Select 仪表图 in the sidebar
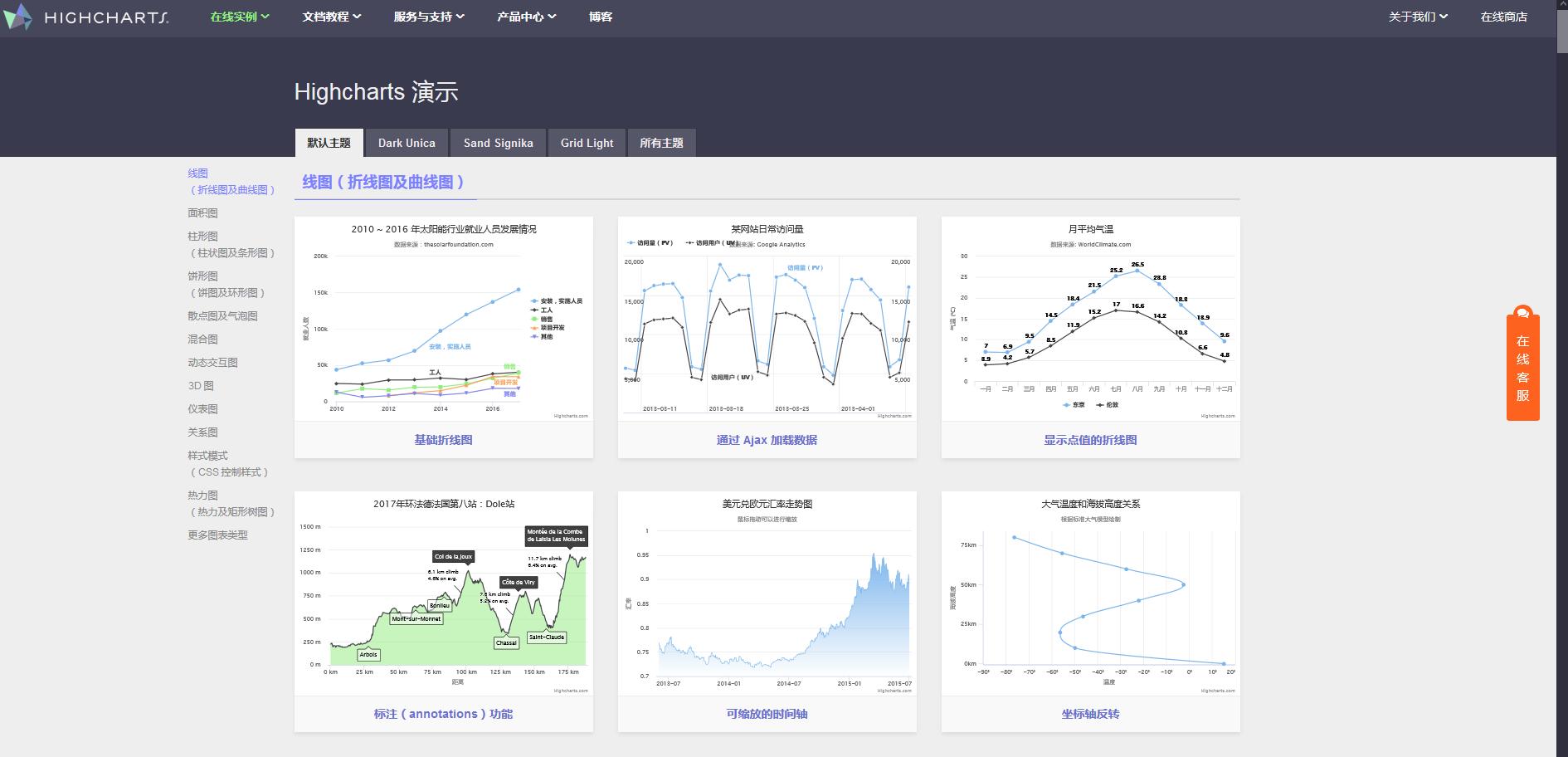Screen dimensions: 1568x757 202,409
